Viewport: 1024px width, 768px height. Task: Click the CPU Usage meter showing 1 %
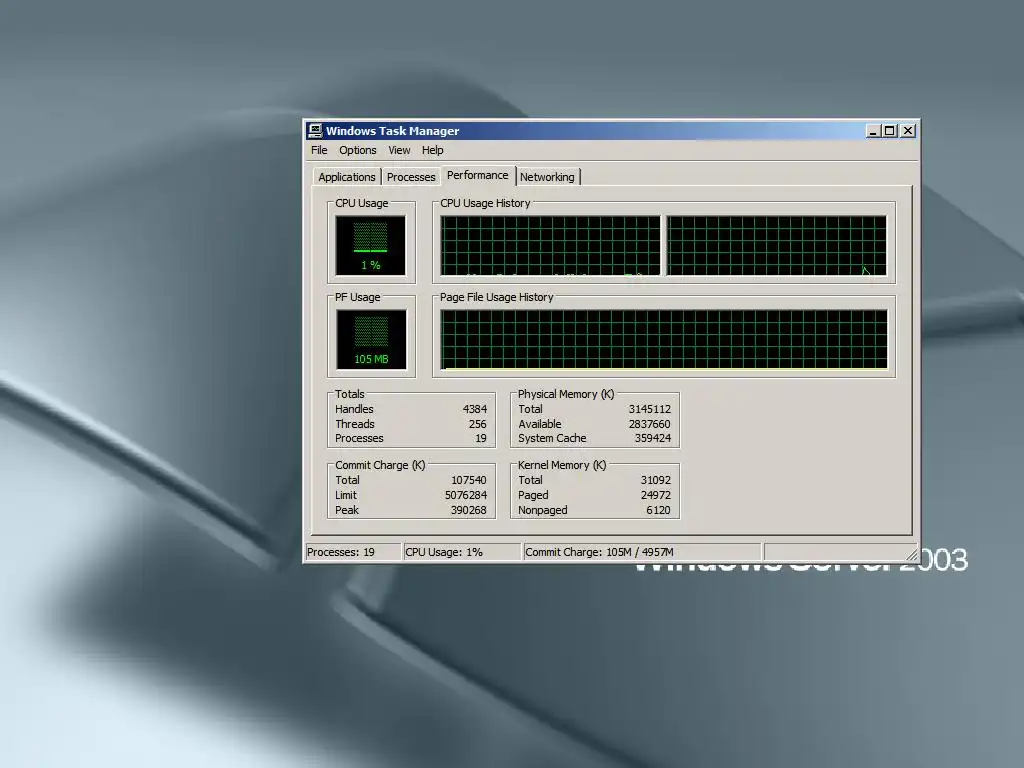point(370,246)
